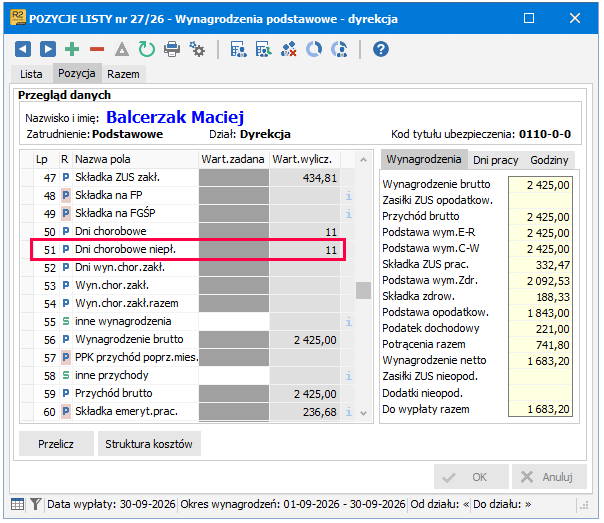Click Okres wynagrodzeń status bar entry
Image resolution: width=604 pixels, height=523 pixels.
pos(293,504)
